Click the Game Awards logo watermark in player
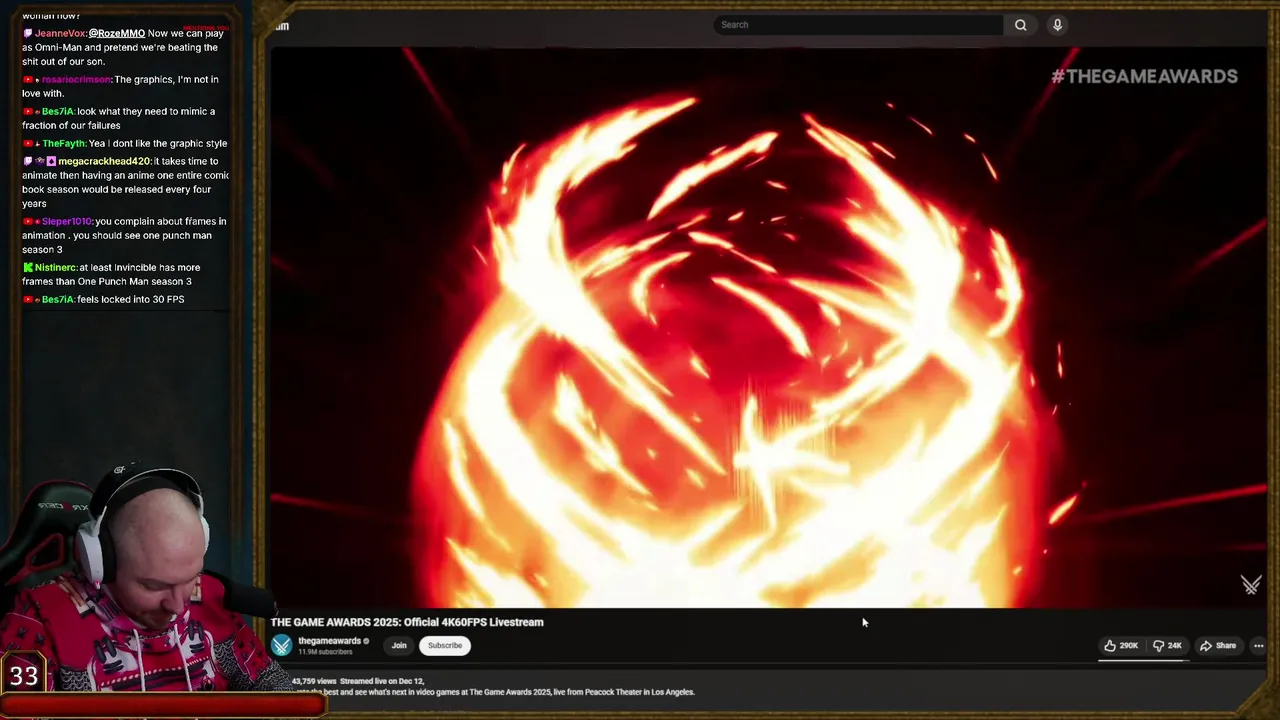 click(x=1250, y=585)
